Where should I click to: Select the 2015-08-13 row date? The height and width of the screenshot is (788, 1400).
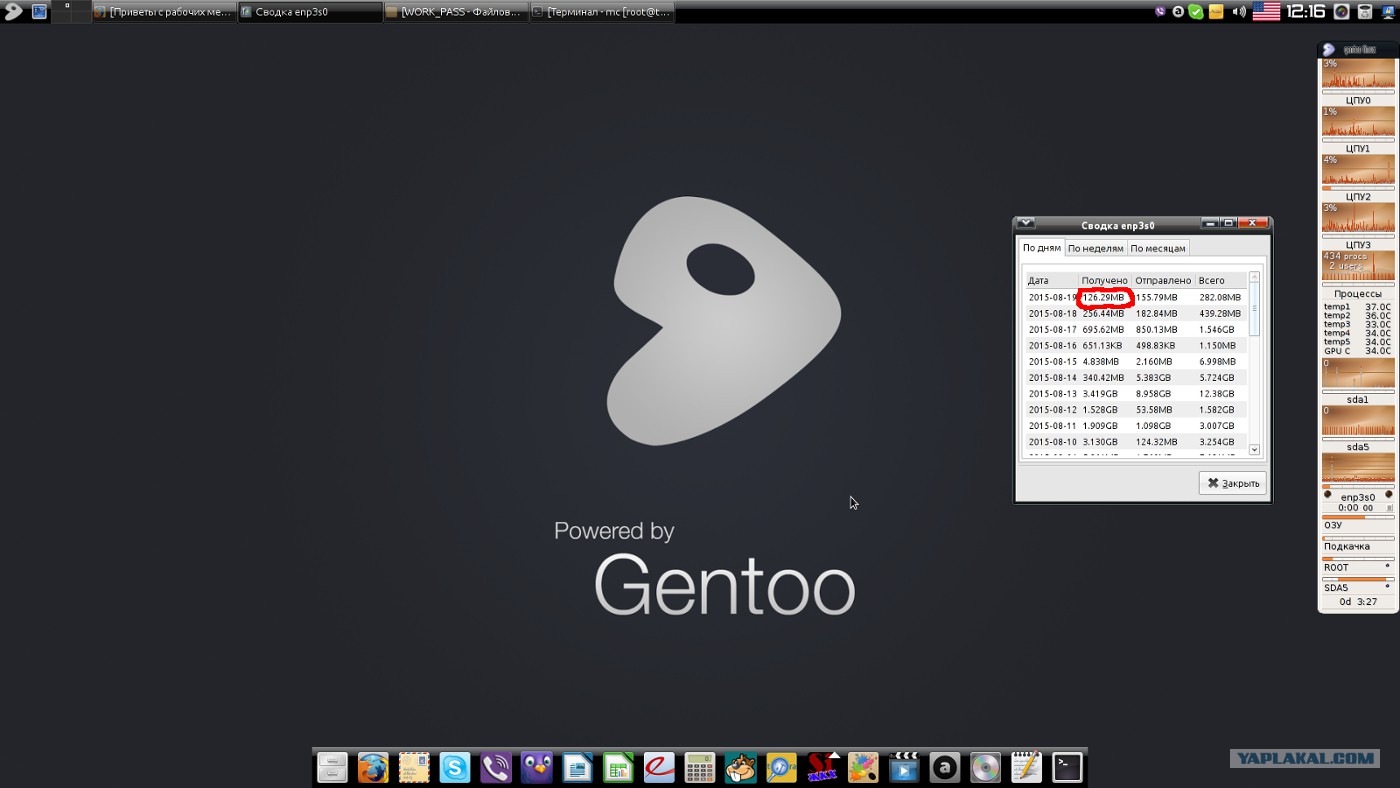[x=1053, y=393]
